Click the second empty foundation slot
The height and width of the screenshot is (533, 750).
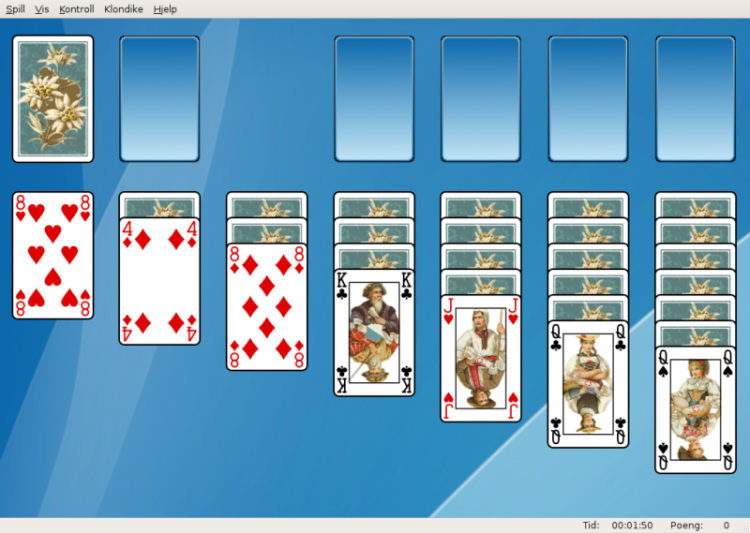[481, 99]
